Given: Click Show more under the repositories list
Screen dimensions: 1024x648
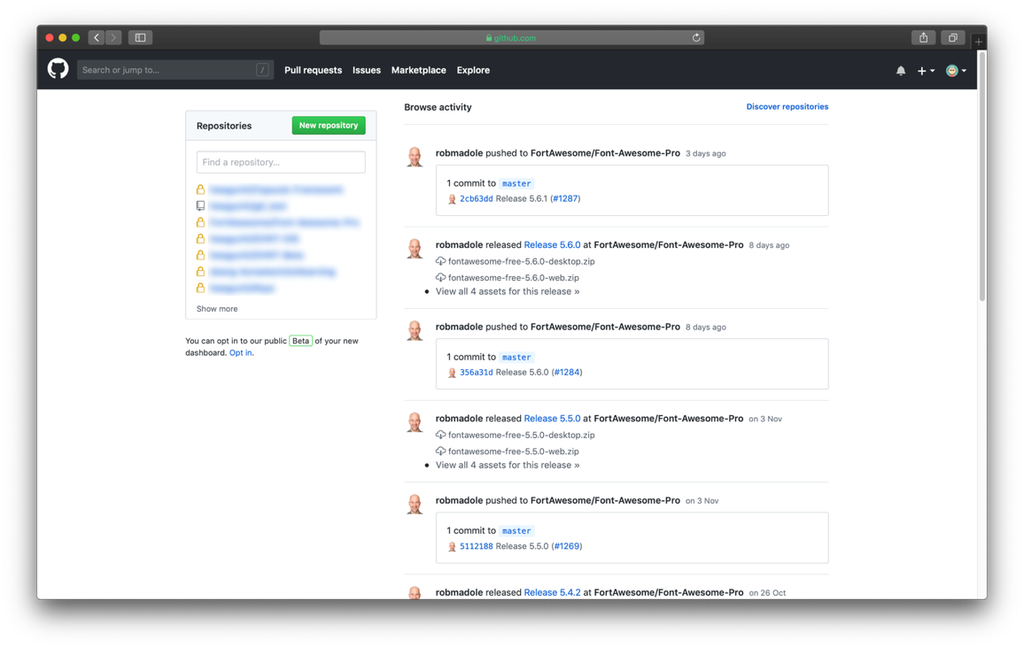Looking at the screenshot, I should [x=217, y=309].
